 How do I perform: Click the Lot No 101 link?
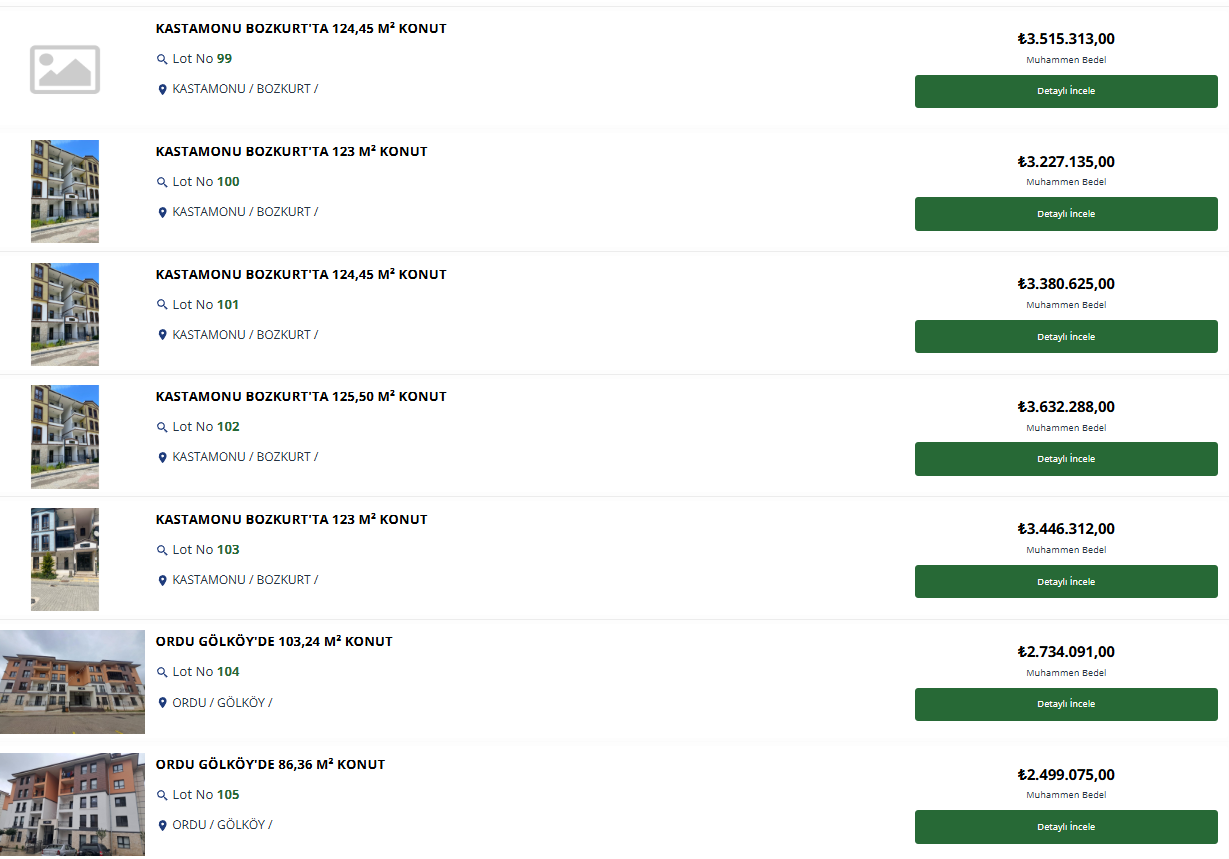(206, 305)
